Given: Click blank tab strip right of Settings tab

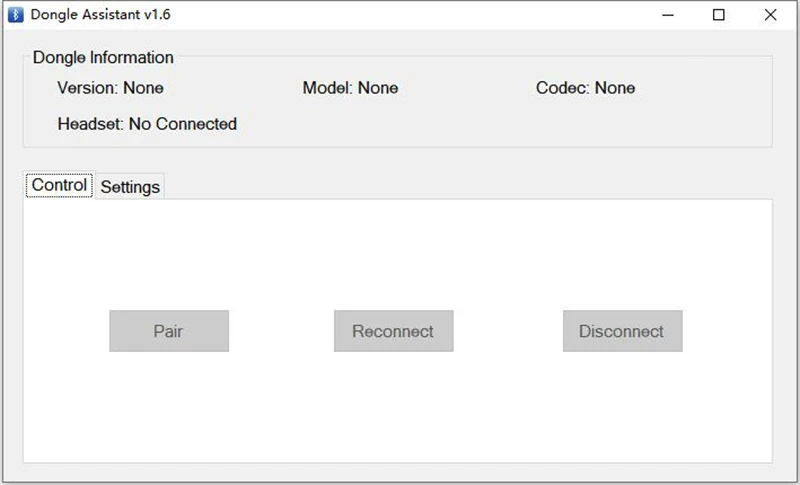Looking at the screenshot, I should pyautogui.click(x=450, y=186).
